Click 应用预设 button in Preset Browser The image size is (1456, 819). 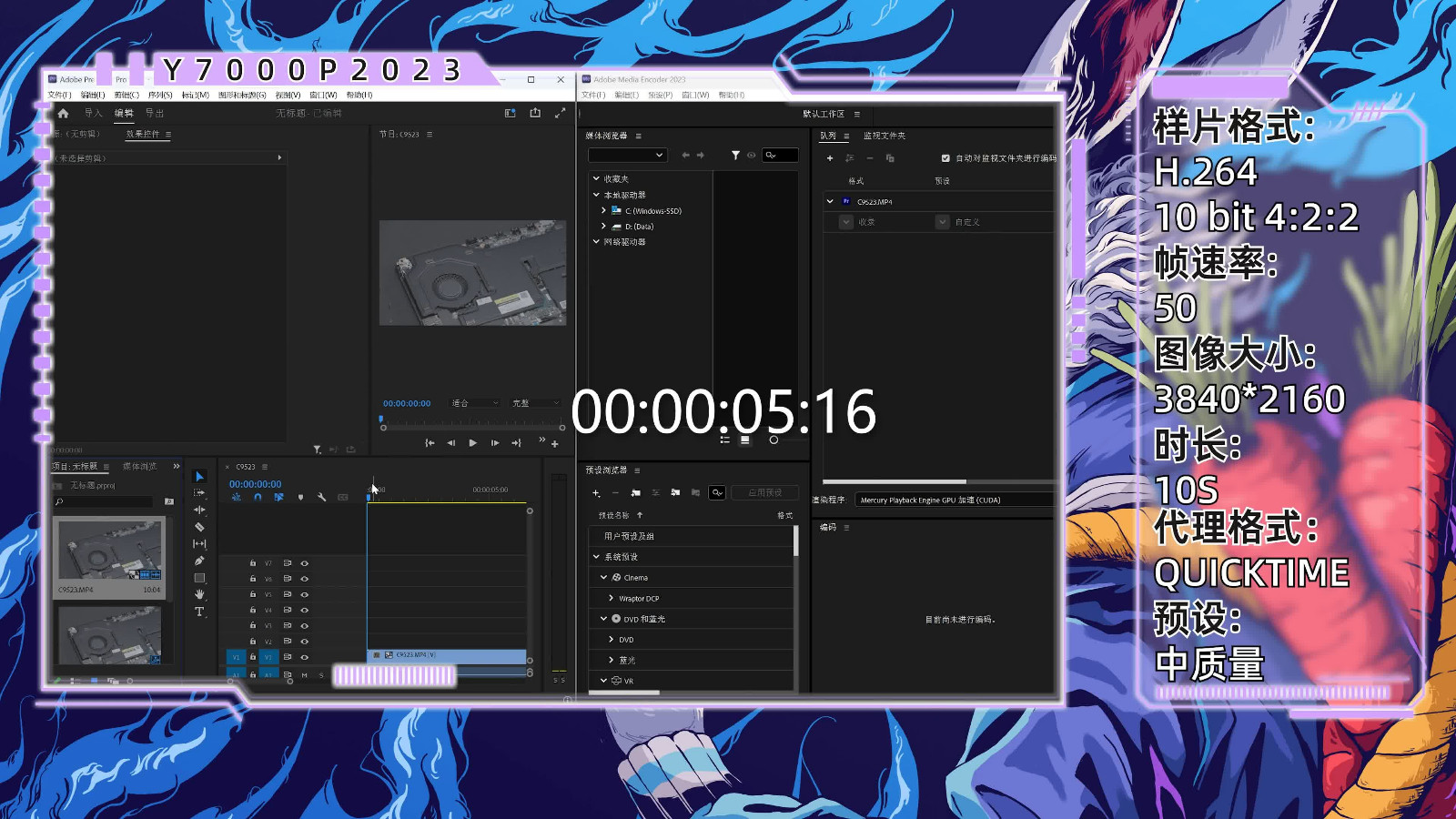(765, 492)
